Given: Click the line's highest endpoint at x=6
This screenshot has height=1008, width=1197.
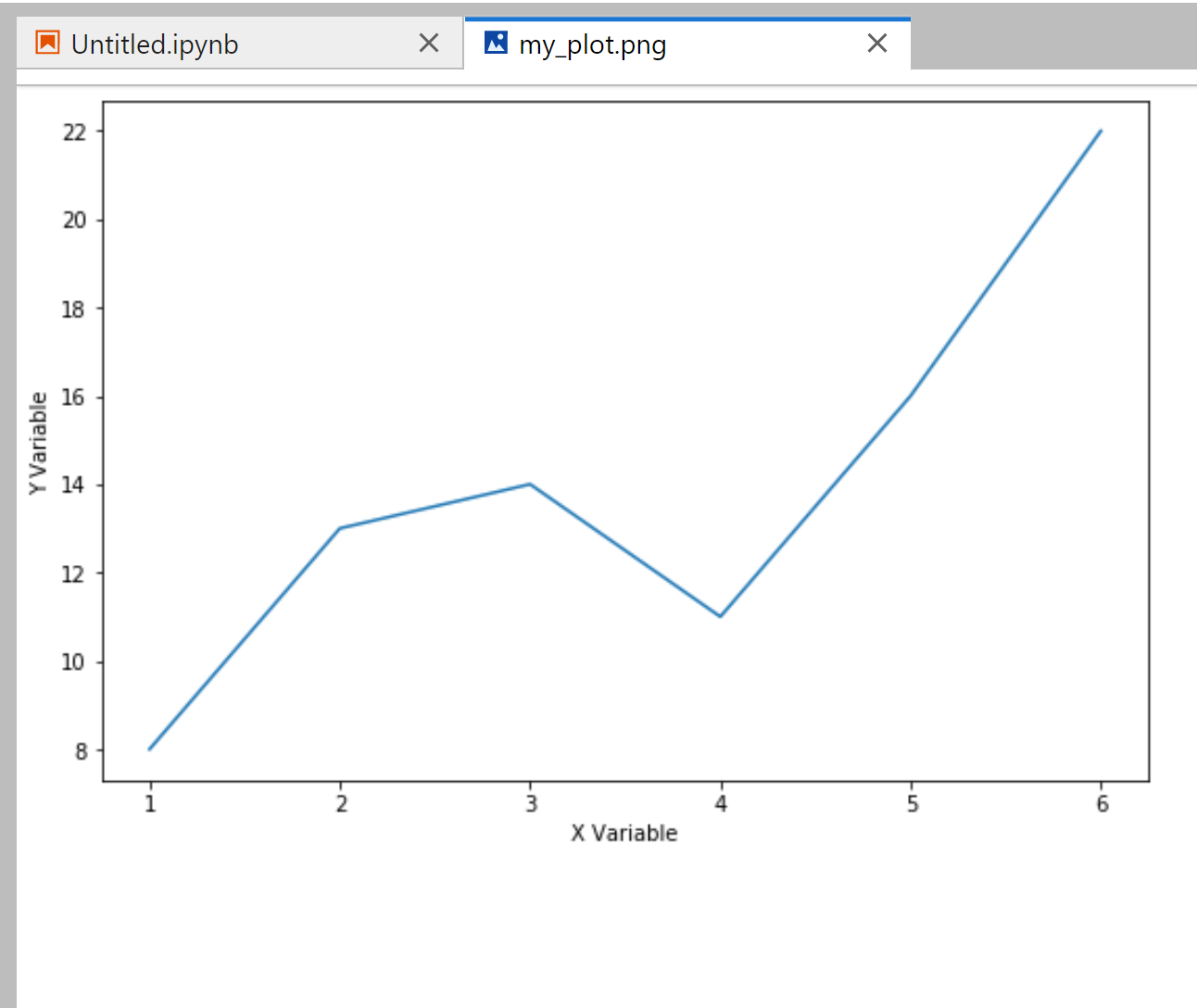Looking at the screenshot, I should (1101, 131).
